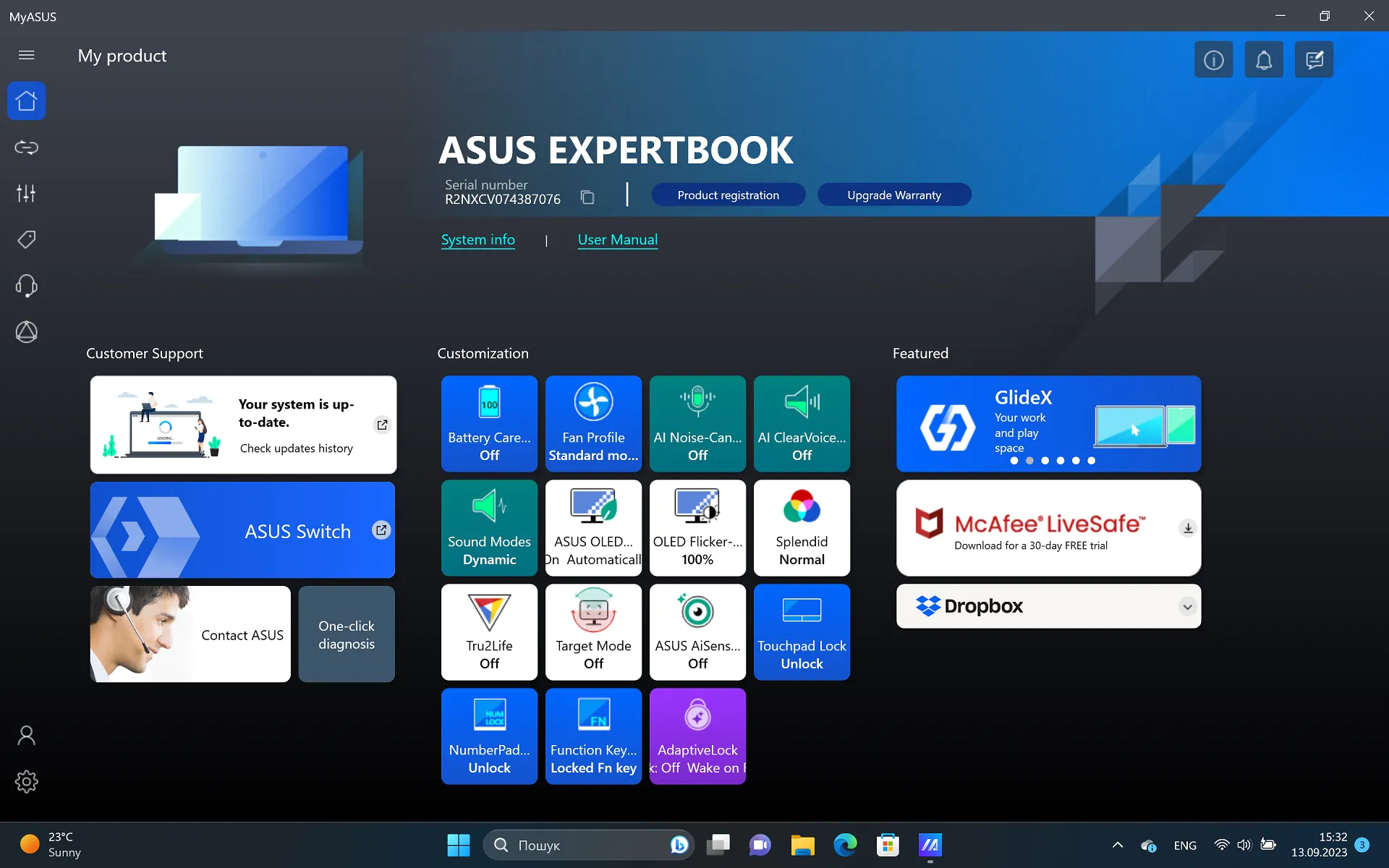The height and width of the screenshot is (868, 1389).
Task: Expand the Dropbox card chevron
Action: click(1187, 606)
